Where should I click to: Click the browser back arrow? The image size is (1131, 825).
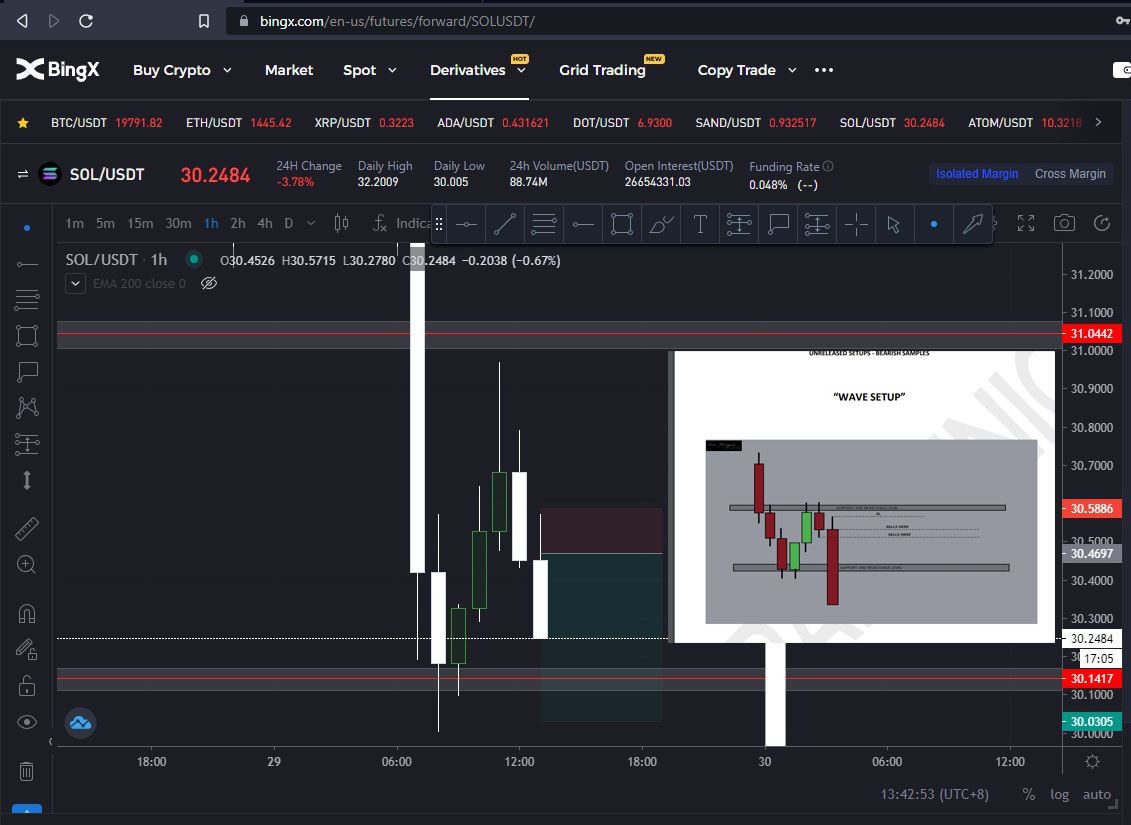click(x=22, y=21)
